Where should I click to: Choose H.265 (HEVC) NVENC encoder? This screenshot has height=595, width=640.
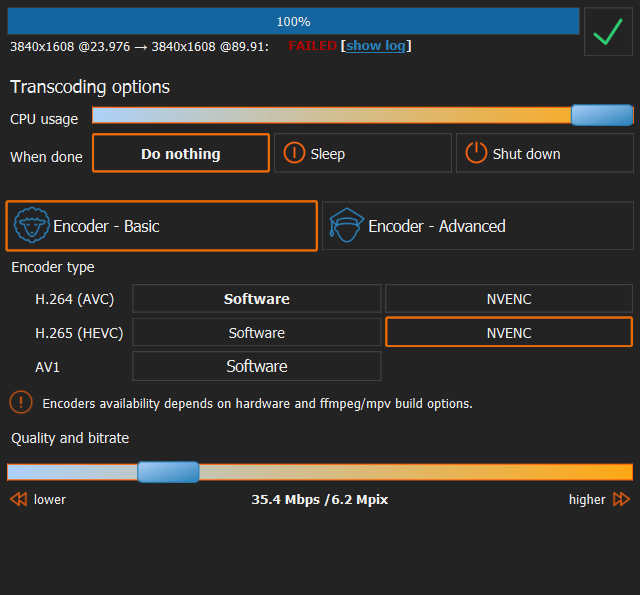(x=509, y=333)
